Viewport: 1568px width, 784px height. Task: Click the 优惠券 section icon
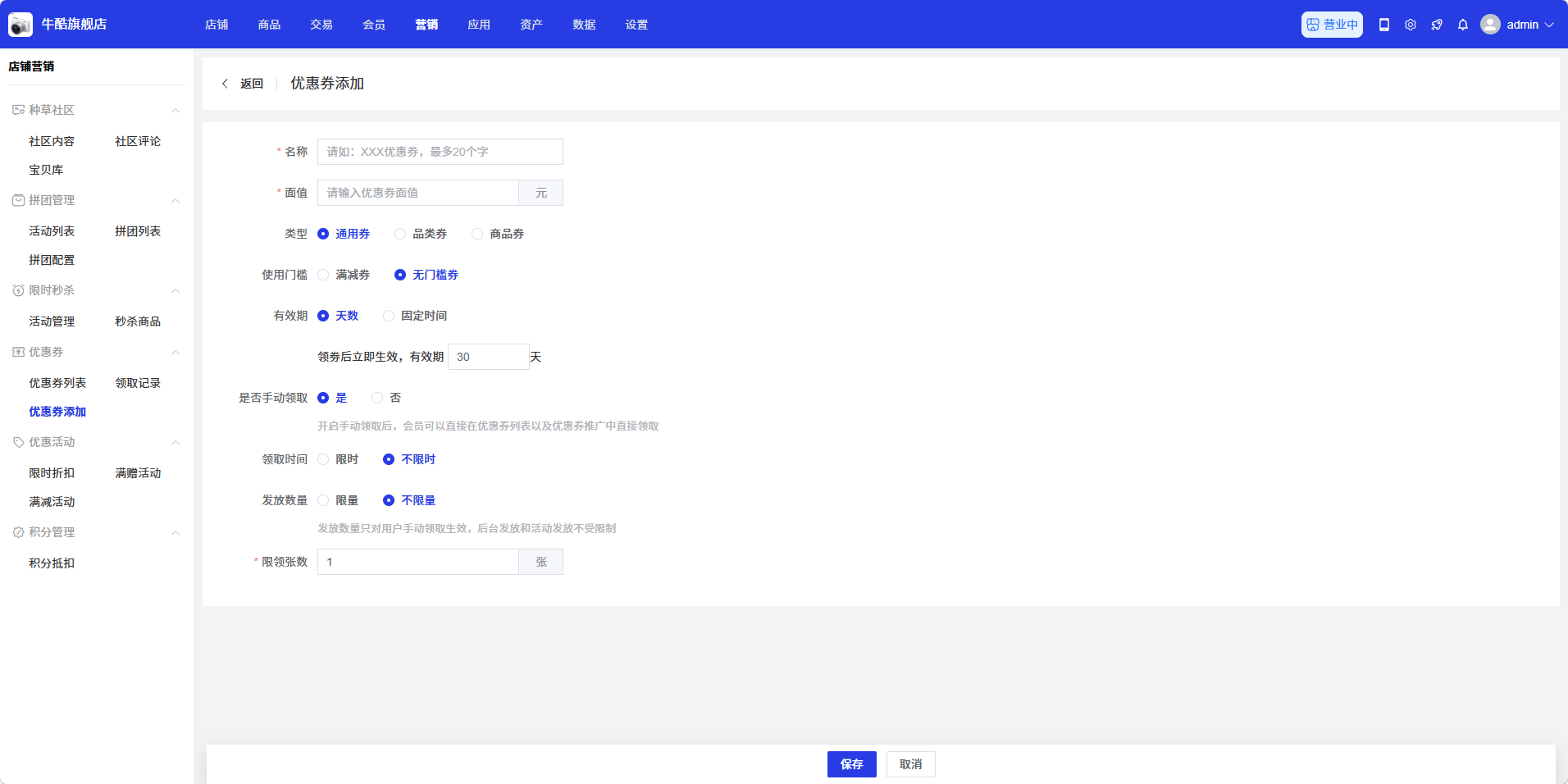pyautogui.click(x=18, y=352)
